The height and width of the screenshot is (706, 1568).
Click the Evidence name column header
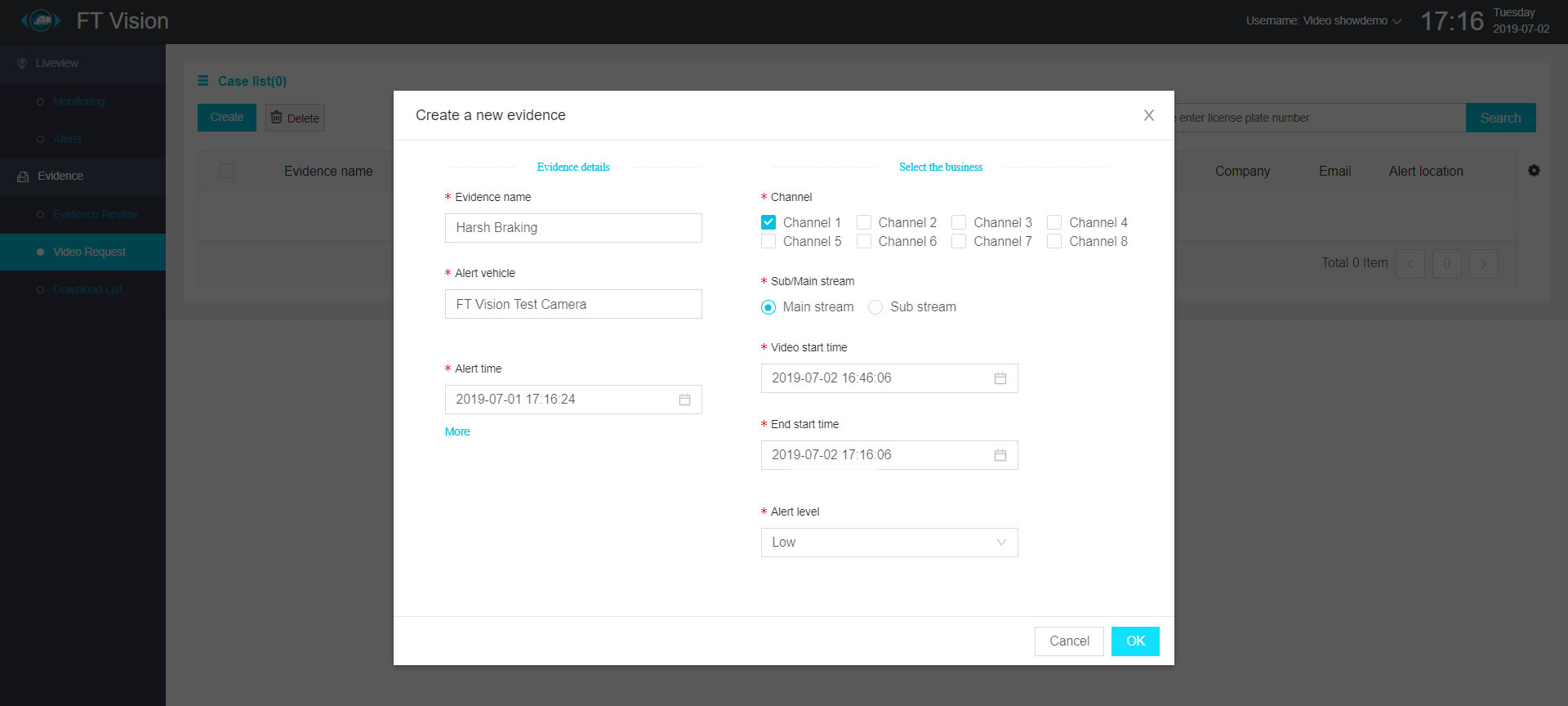click(328, 171)
